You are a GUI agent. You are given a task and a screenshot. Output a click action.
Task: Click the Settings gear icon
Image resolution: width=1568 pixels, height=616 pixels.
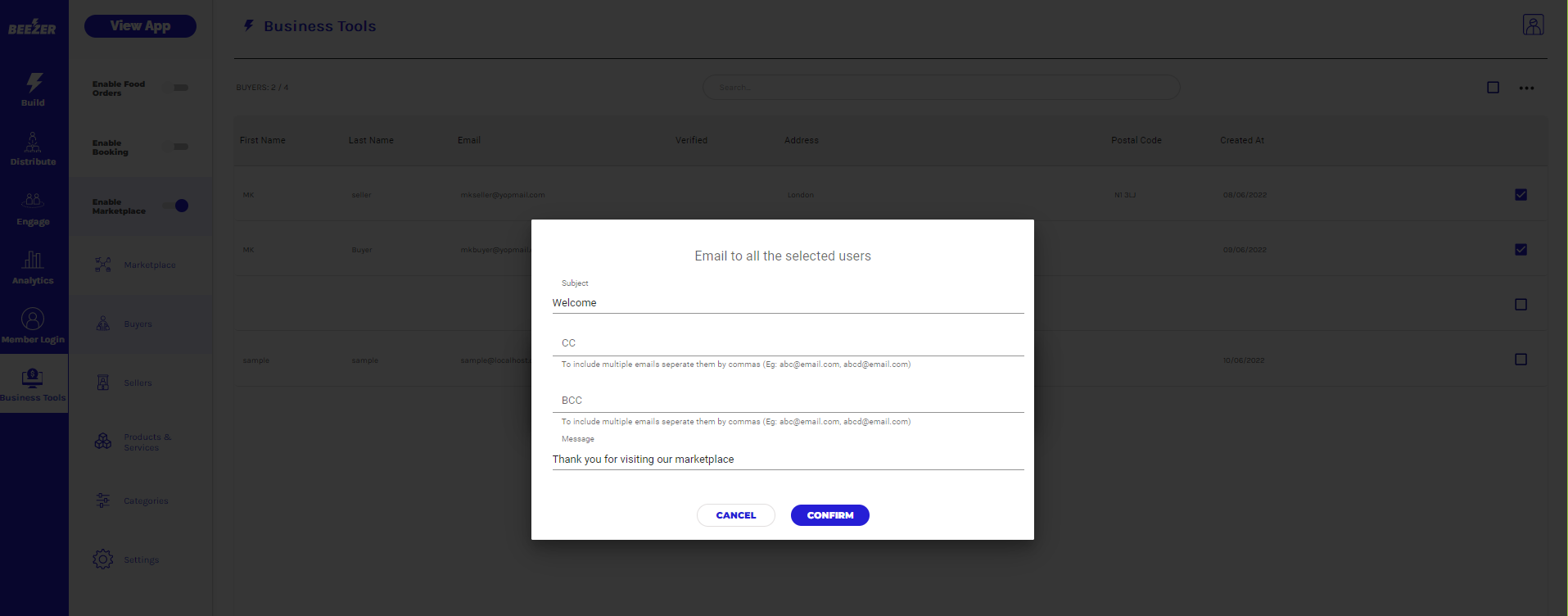tap(103, 559)
